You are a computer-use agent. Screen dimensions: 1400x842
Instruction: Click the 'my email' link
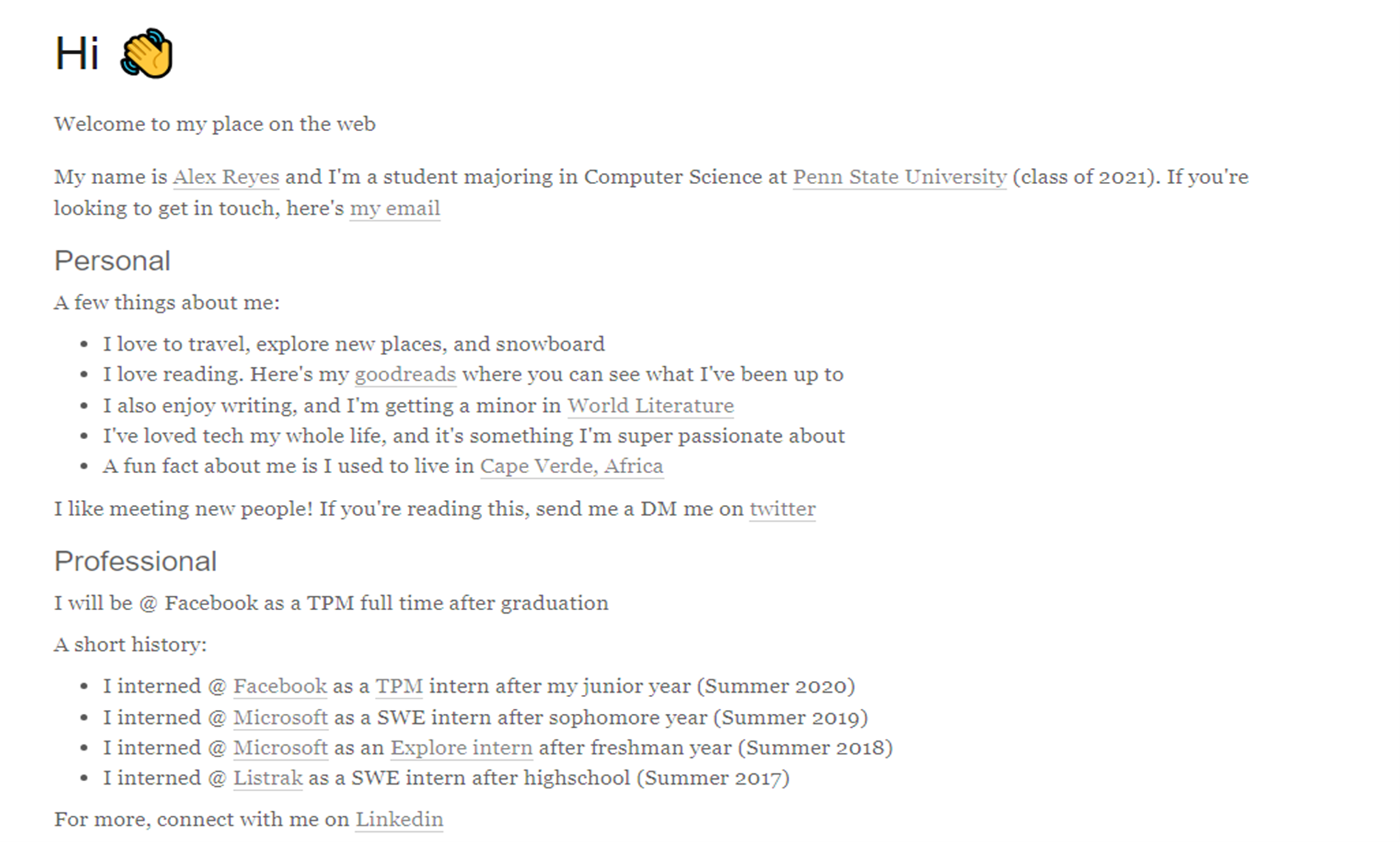(x=394, y=209)
